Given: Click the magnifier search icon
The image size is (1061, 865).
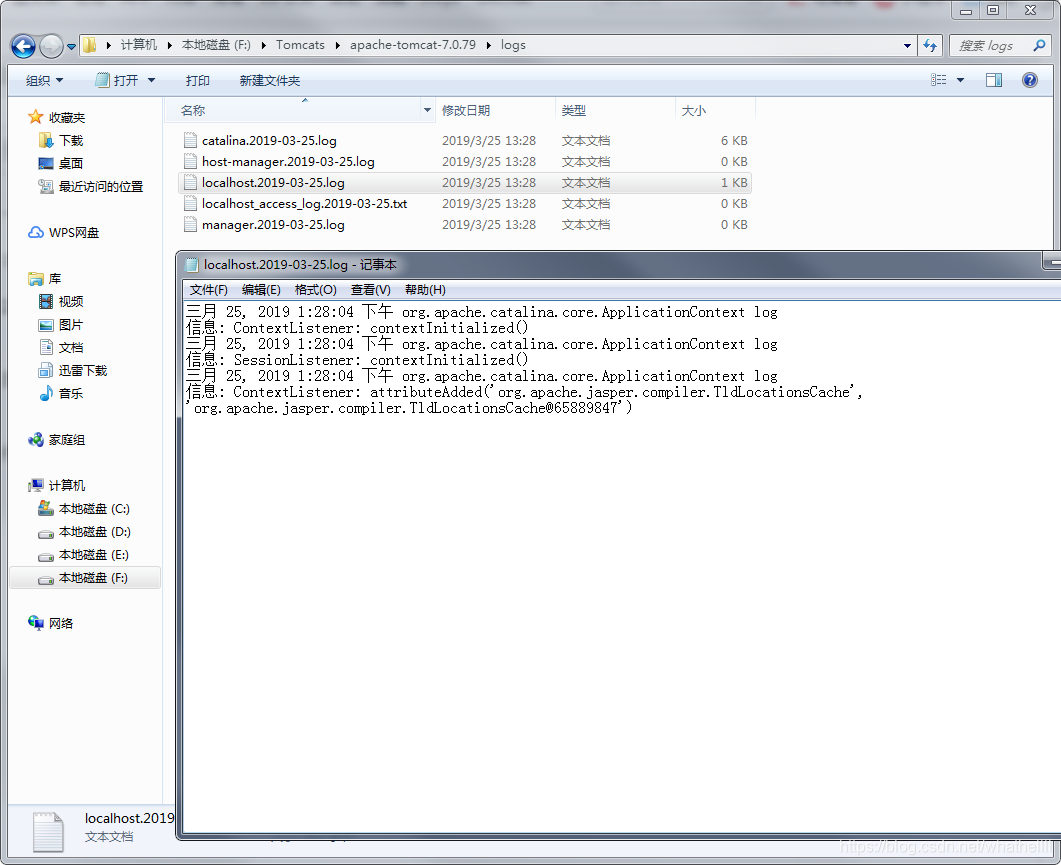Looking at the screenshot, I should [x=1039, y=45].
